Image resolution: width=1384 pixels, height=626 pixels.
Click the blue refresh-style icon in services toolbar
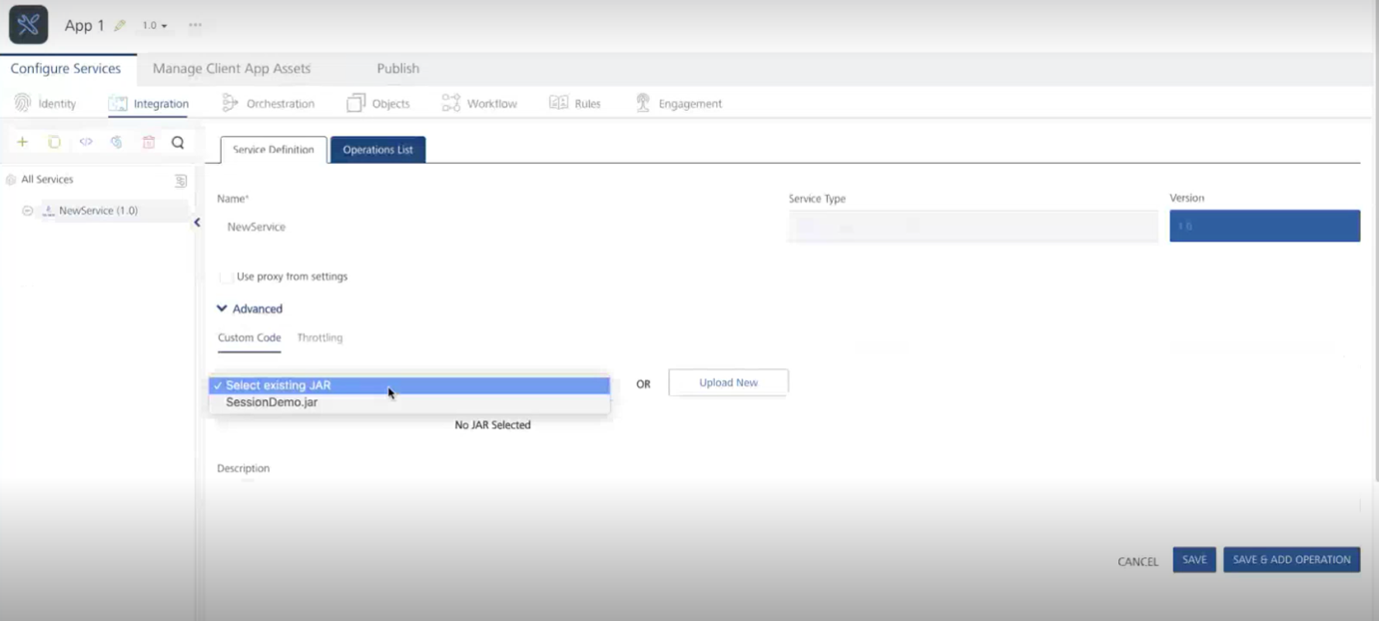pos(117,143)
